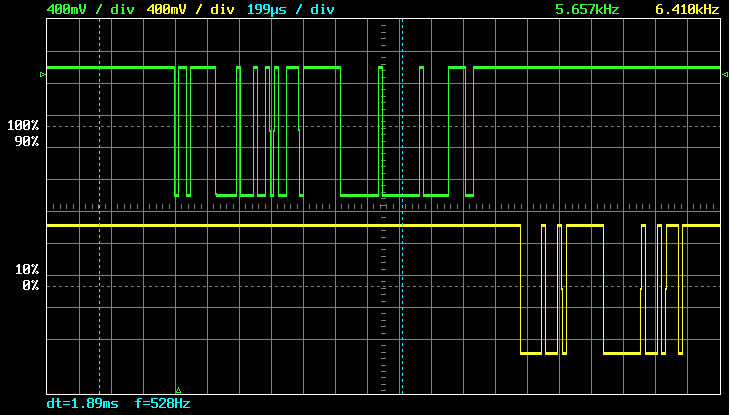Click the green trigger position triangle at bottom
729x415 pixels.
(x=178, y=390)
